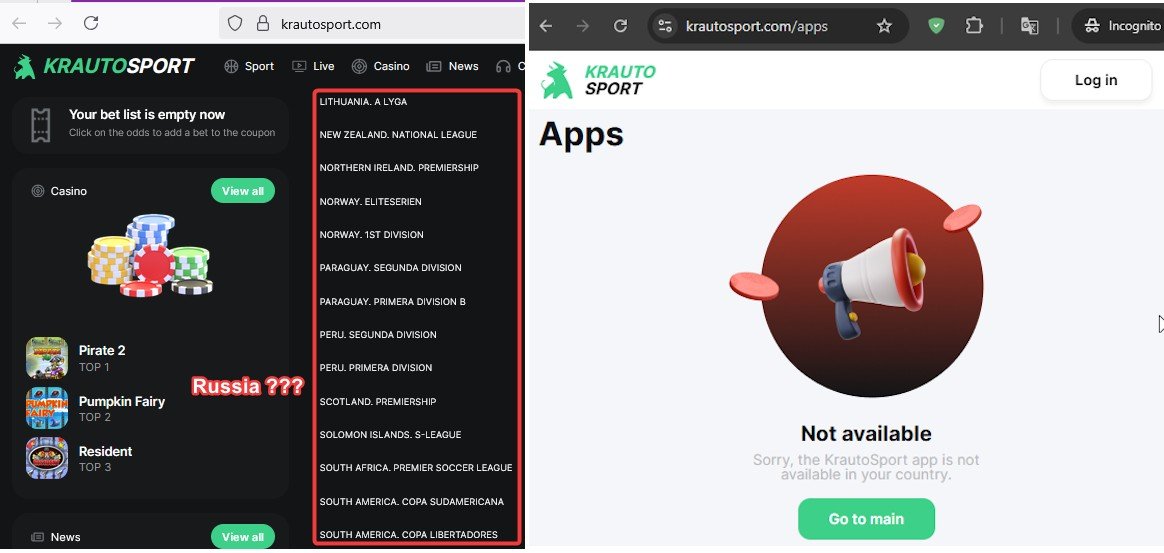Image resolution: width=1164 pixels, height=553 pixels.
Task: Open the Pirate 2 game thumbnail
Action: (47, 358)
